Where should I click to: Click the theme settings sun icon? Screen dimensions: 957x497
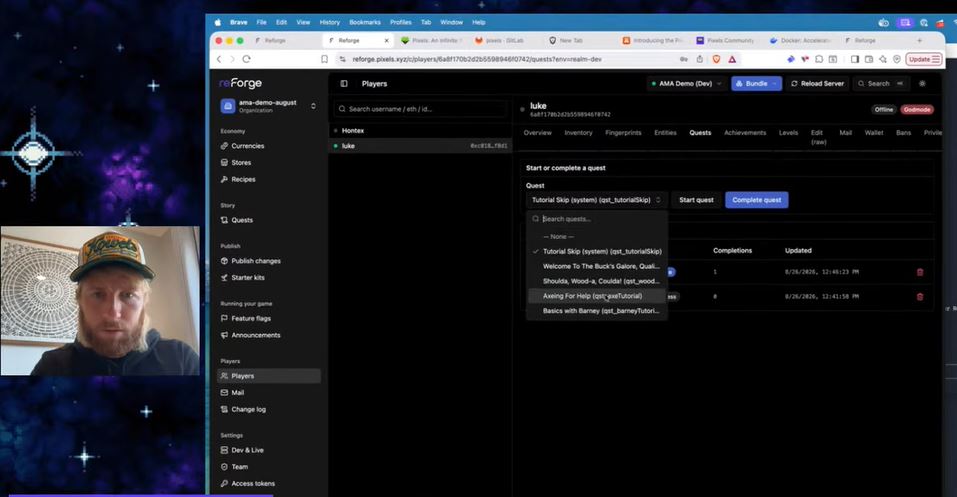tap(922, 84)
